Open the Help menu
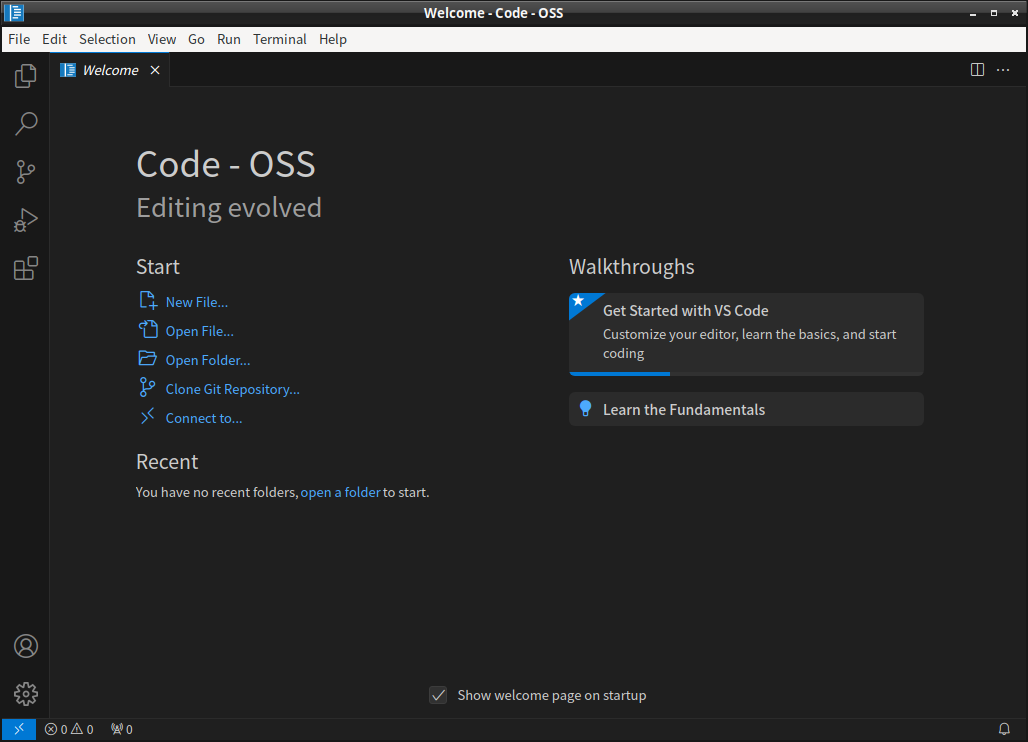Viewport: 1028px width, 742px height. point(333,39)
